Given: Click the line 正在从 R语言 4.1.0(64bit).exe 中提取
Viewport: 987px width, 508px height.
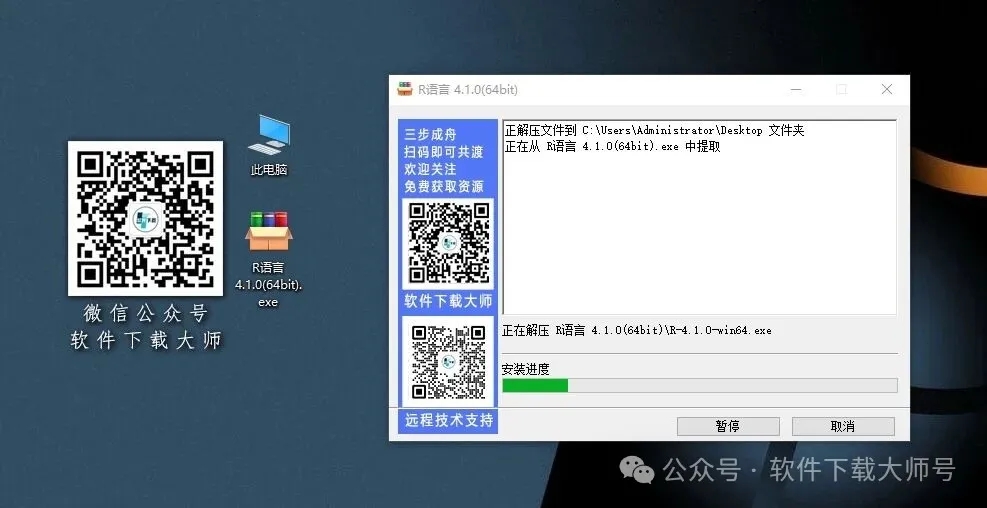Looking at the screenshot, I should 612,147.
